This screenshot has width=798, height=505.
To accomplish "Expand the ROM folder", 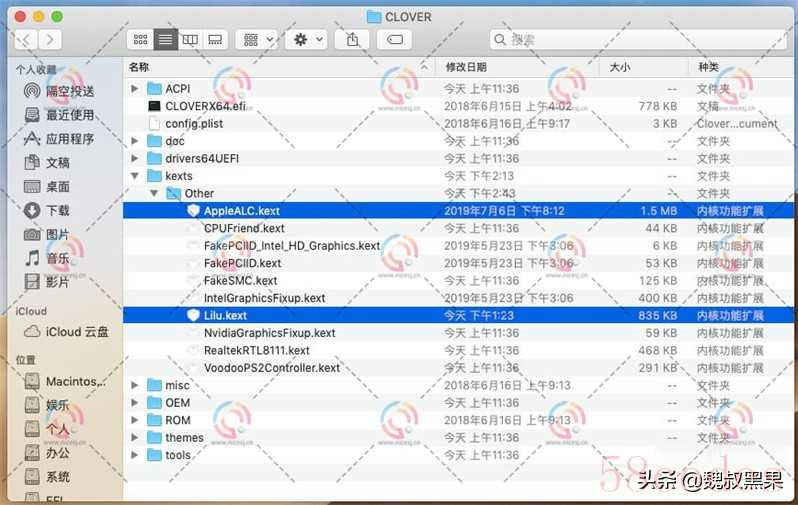I will point(134,420).
